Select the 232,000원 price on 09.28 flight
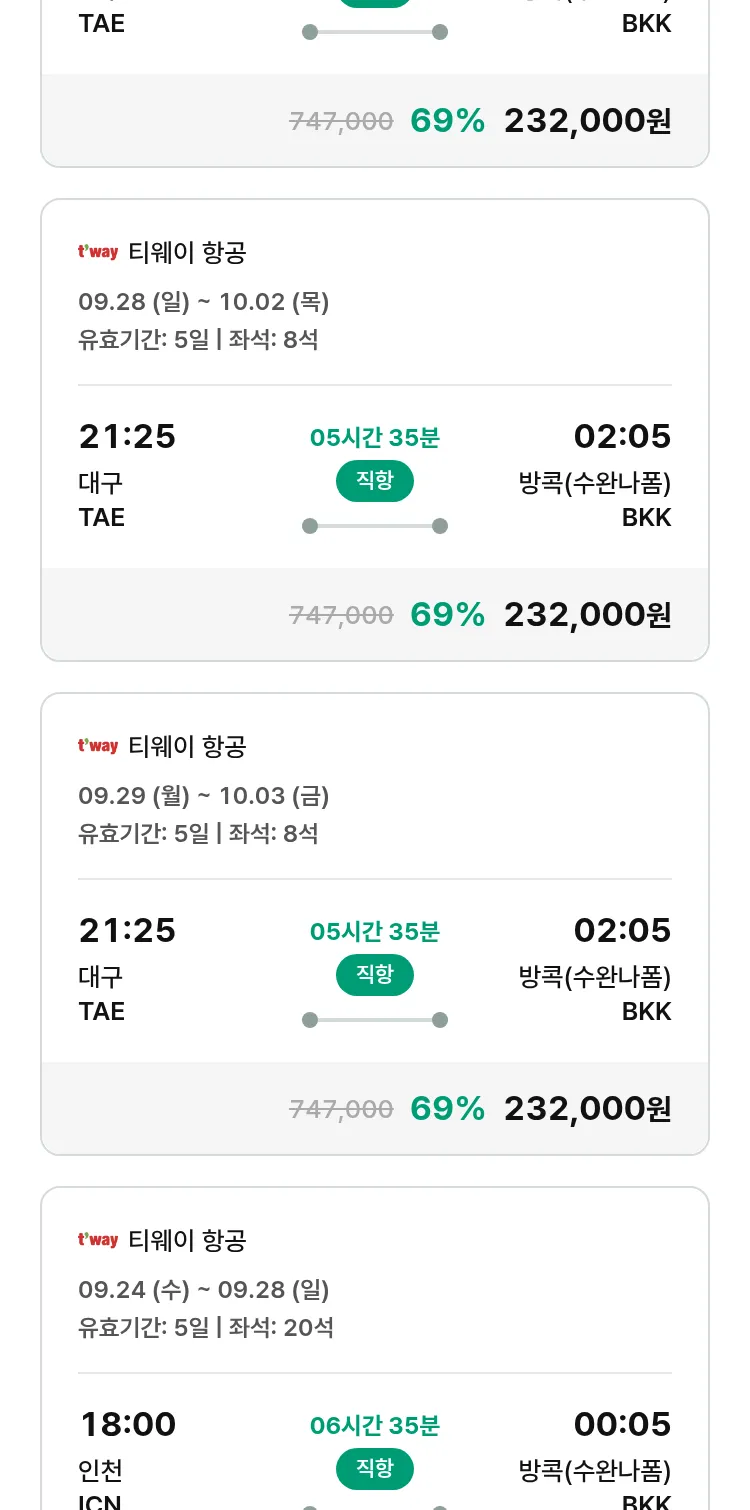 (587, 615)
